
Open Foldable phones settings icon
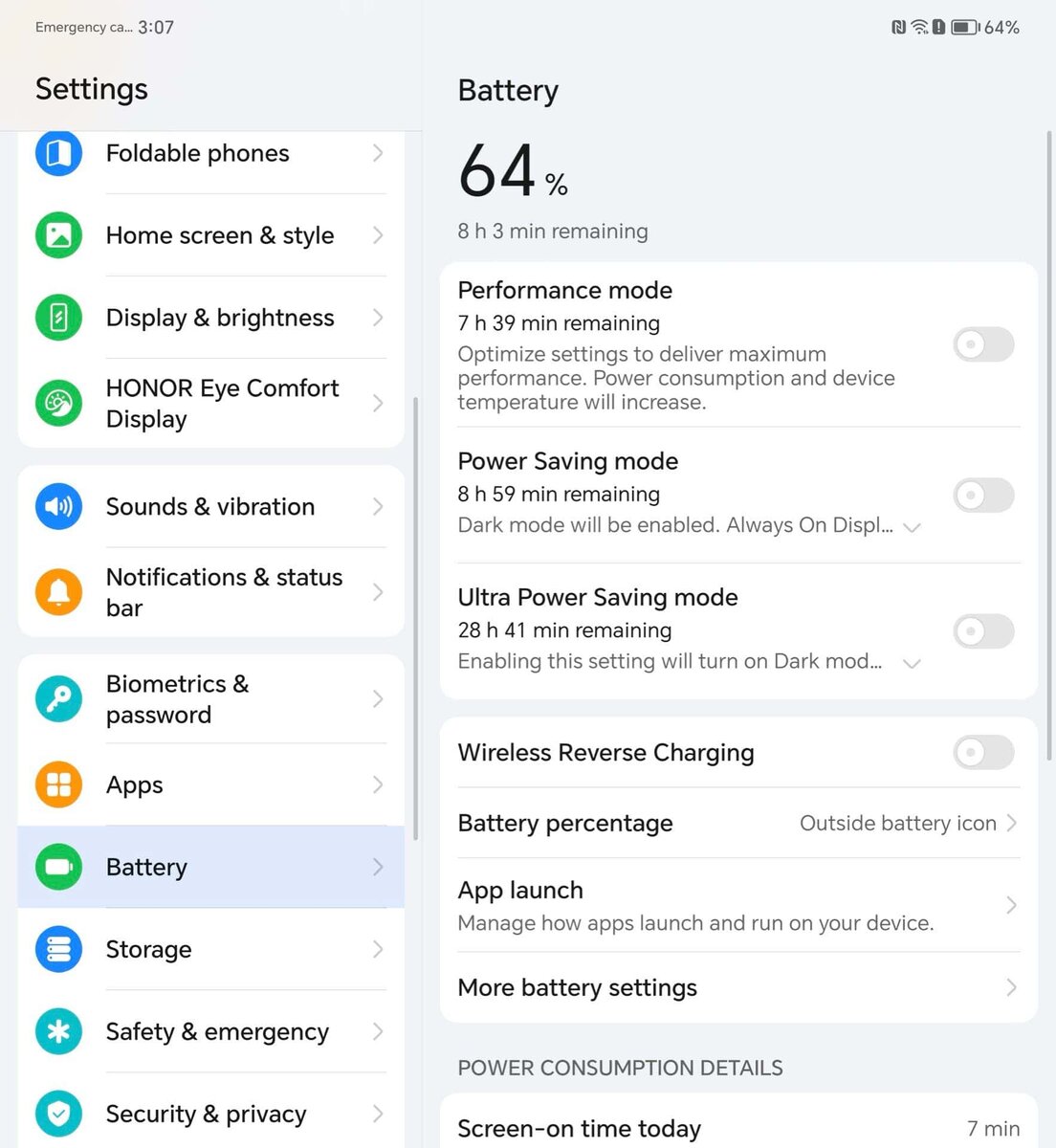coord(58,153)
